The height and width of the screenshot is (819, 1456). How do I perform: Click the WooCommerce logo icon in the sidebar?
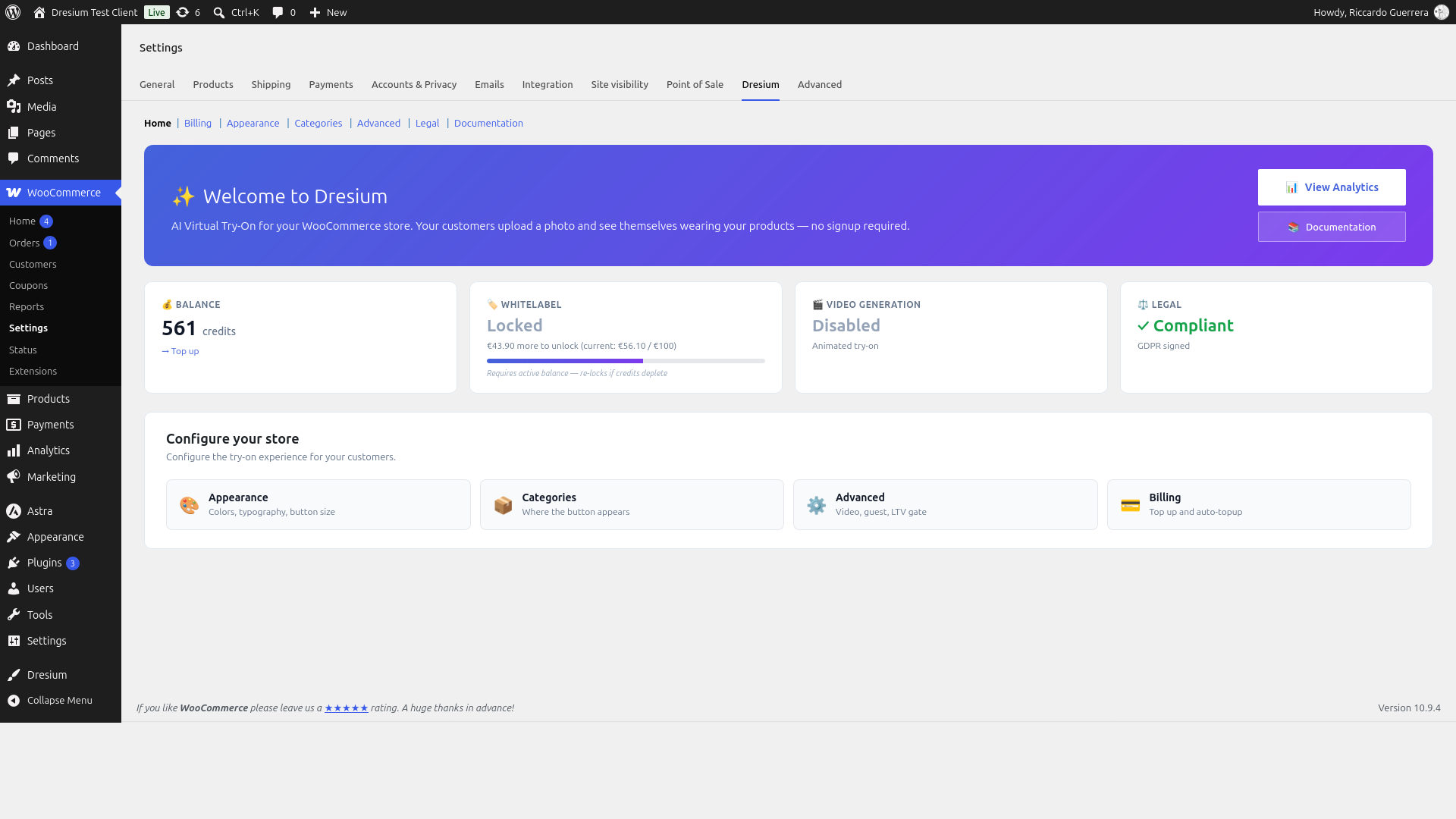14,193
